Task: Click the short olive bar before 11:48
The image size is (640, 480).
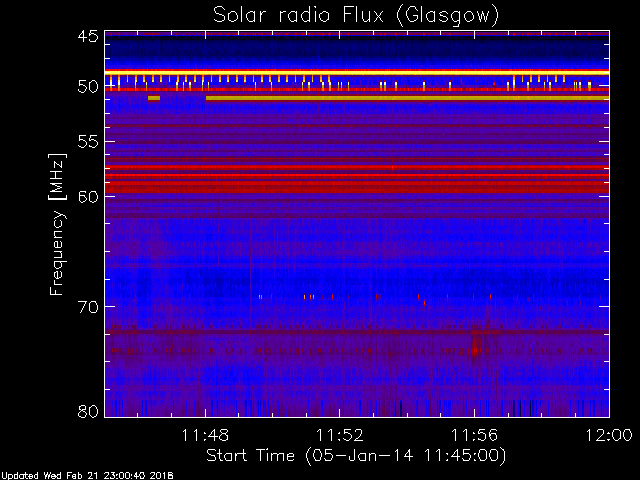Action: 154,98
